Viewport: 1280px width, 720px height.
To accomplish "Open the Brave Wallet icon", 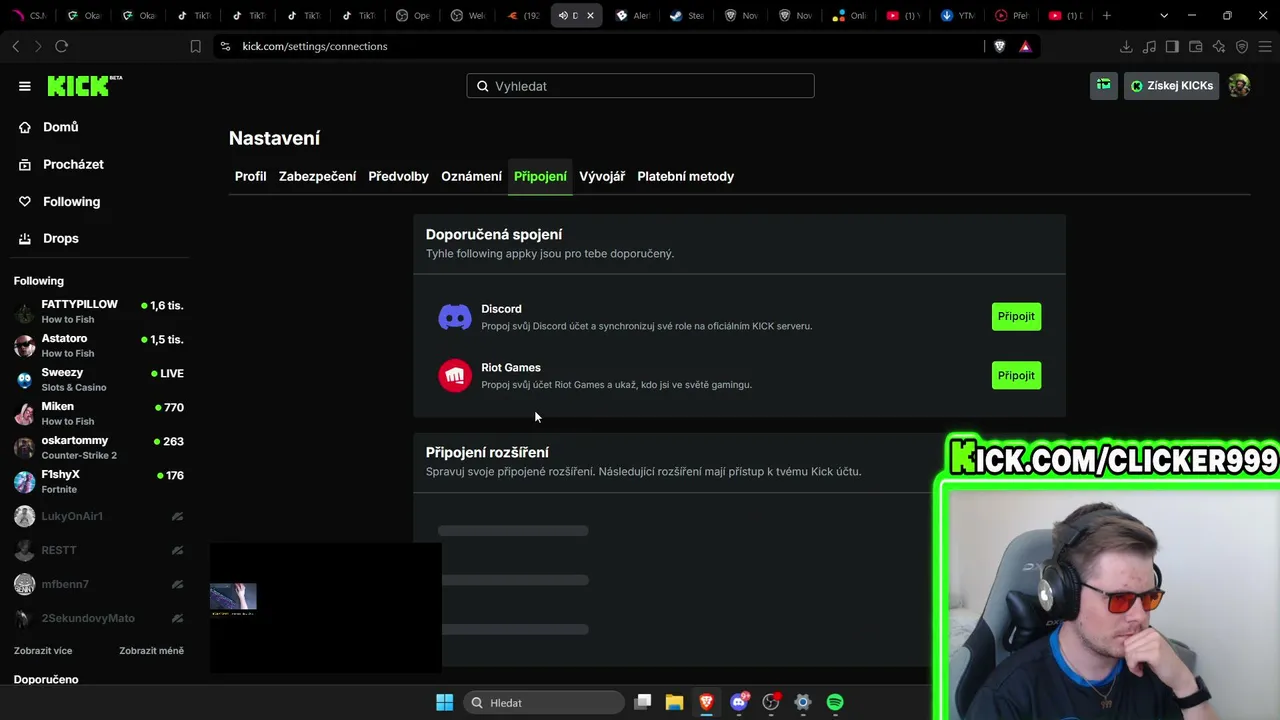I will tap(1195, 46).
